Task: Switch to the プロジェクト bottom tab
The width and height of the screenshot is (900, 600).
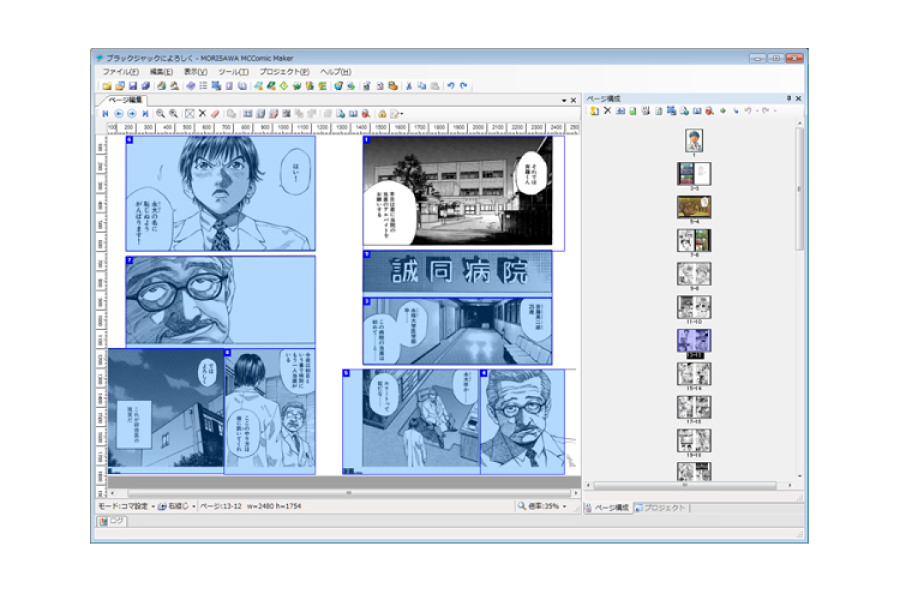Action: pyautogui.click(x=661, y=508)
